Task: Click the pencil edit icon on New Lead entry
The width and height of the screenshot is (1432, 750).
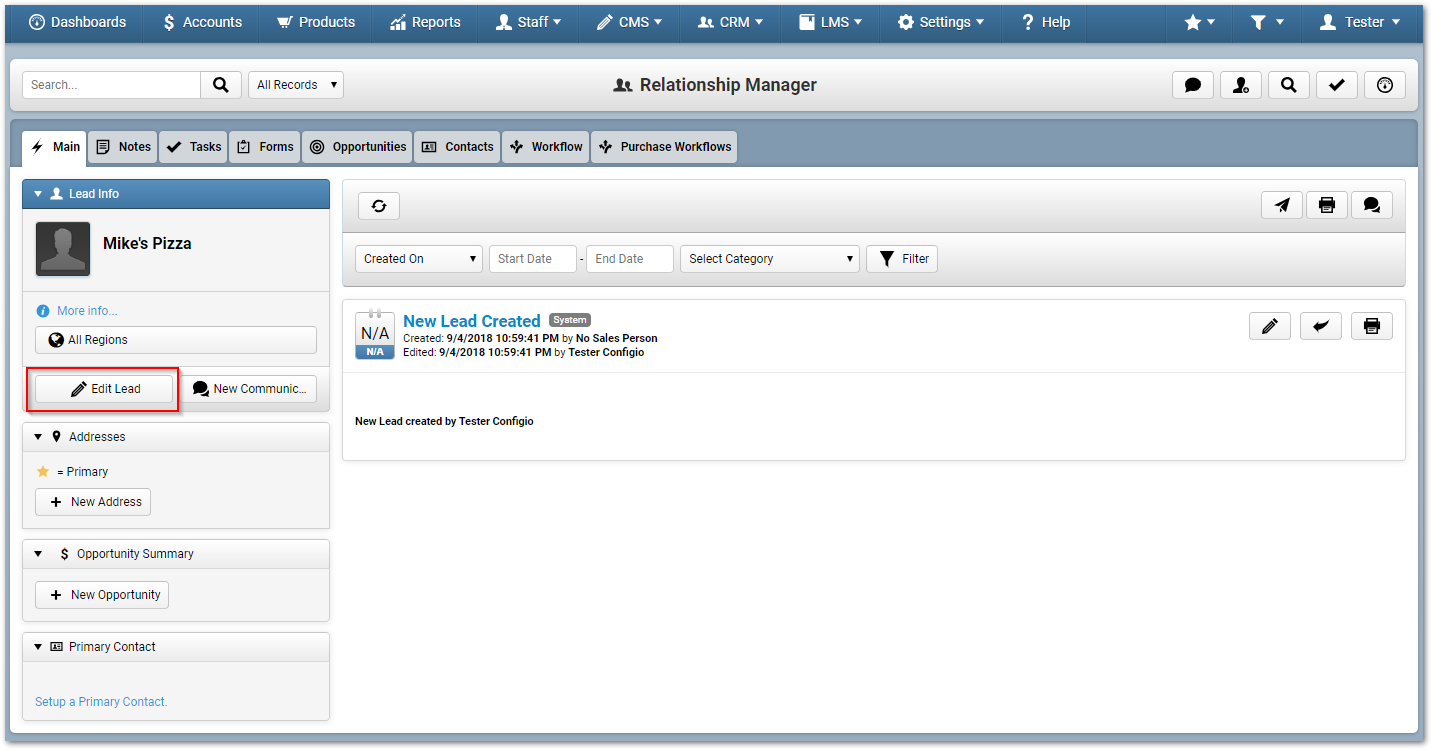Action: point(1270,327)
